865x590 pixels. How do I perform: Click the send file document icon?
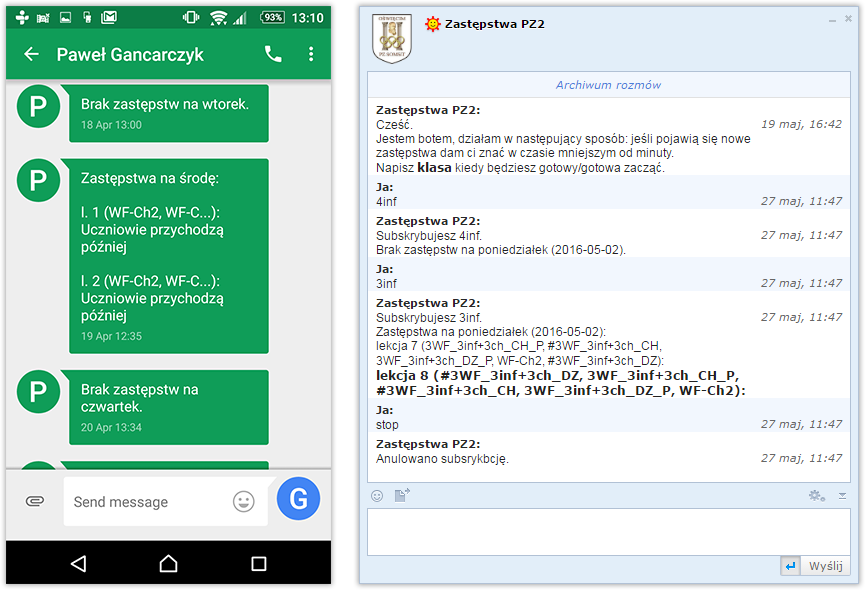pos(402,495)
